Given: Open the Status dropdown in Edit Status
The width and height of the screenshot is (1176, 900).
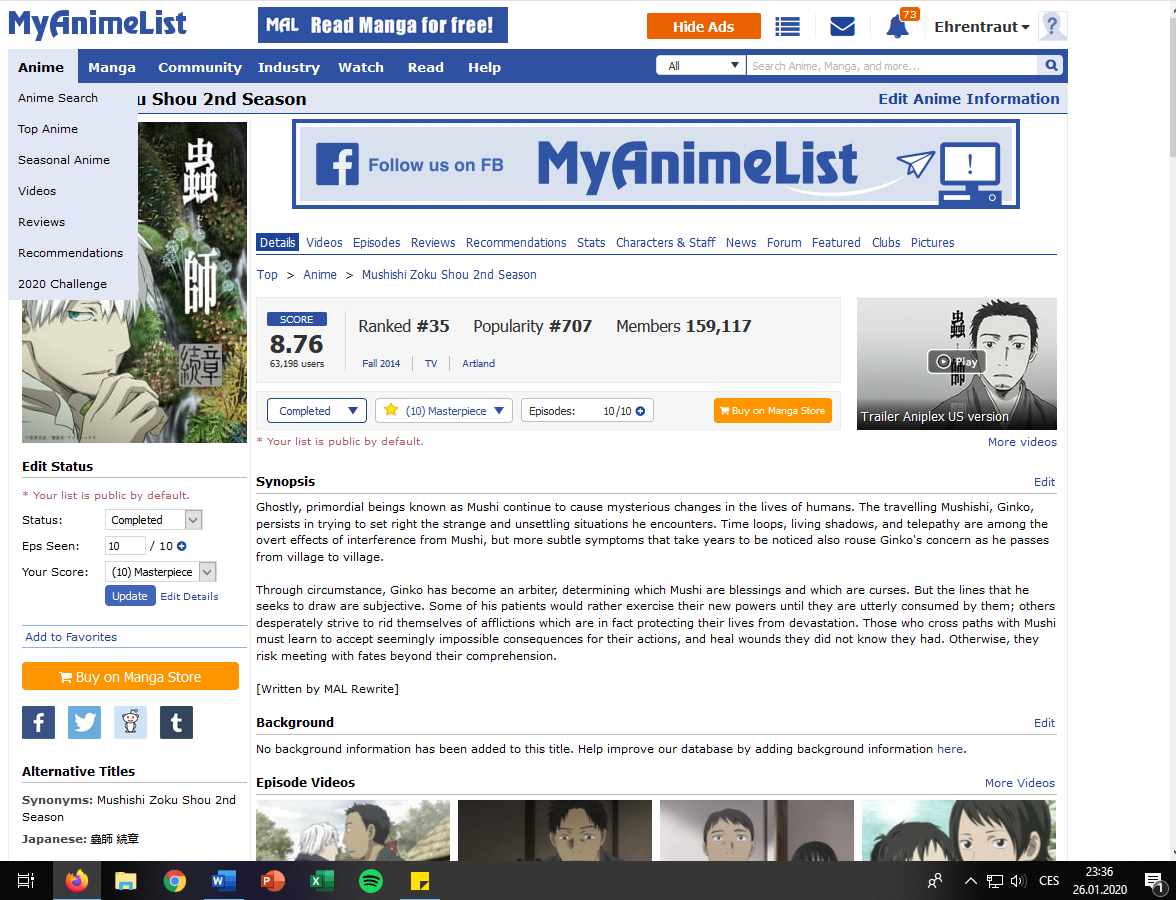Looking at the screenshot, I should (x=154, y=520).
